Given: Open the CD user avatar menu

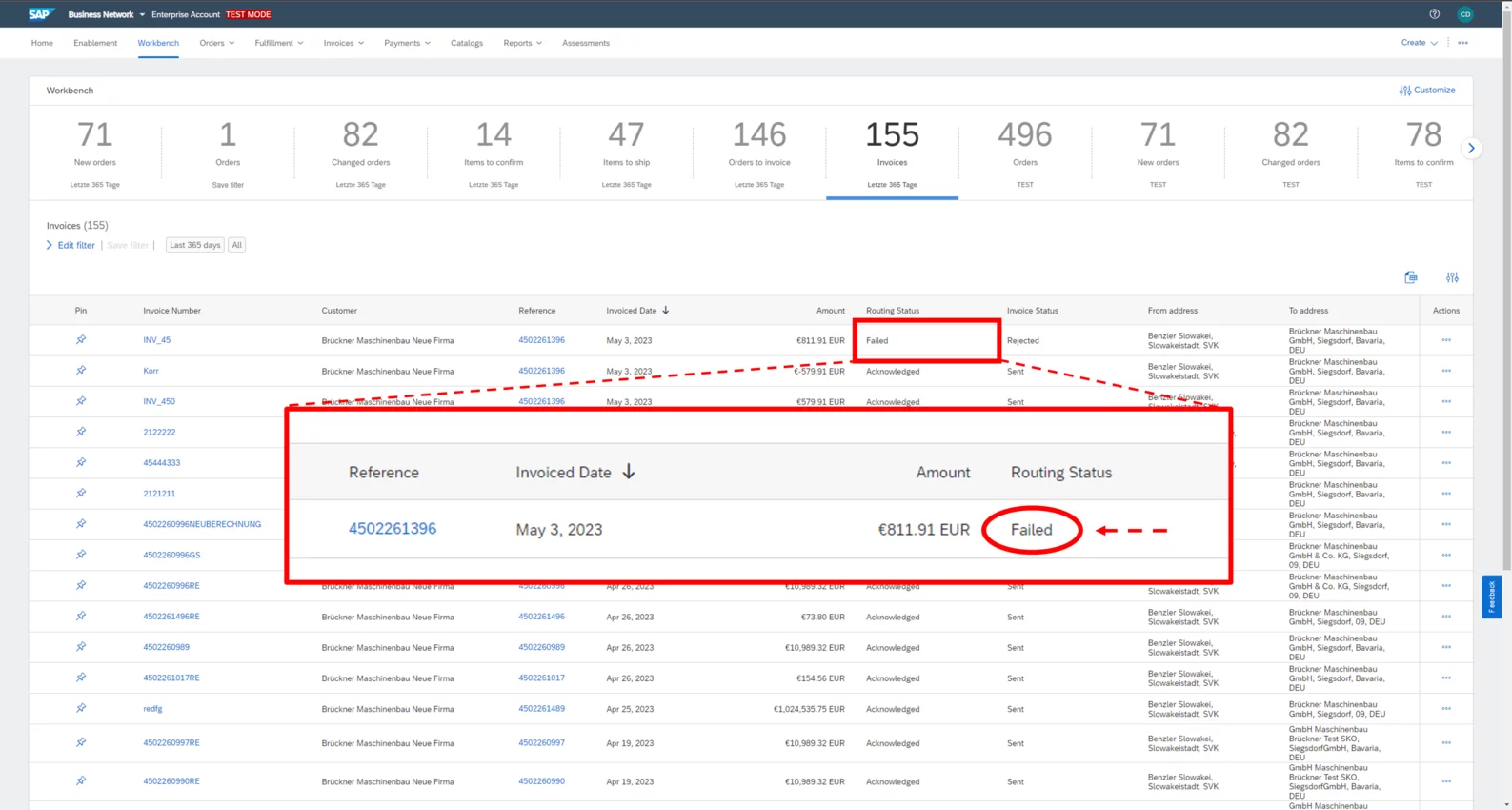Looking at the screenshot, I should tap(1464, 14).
